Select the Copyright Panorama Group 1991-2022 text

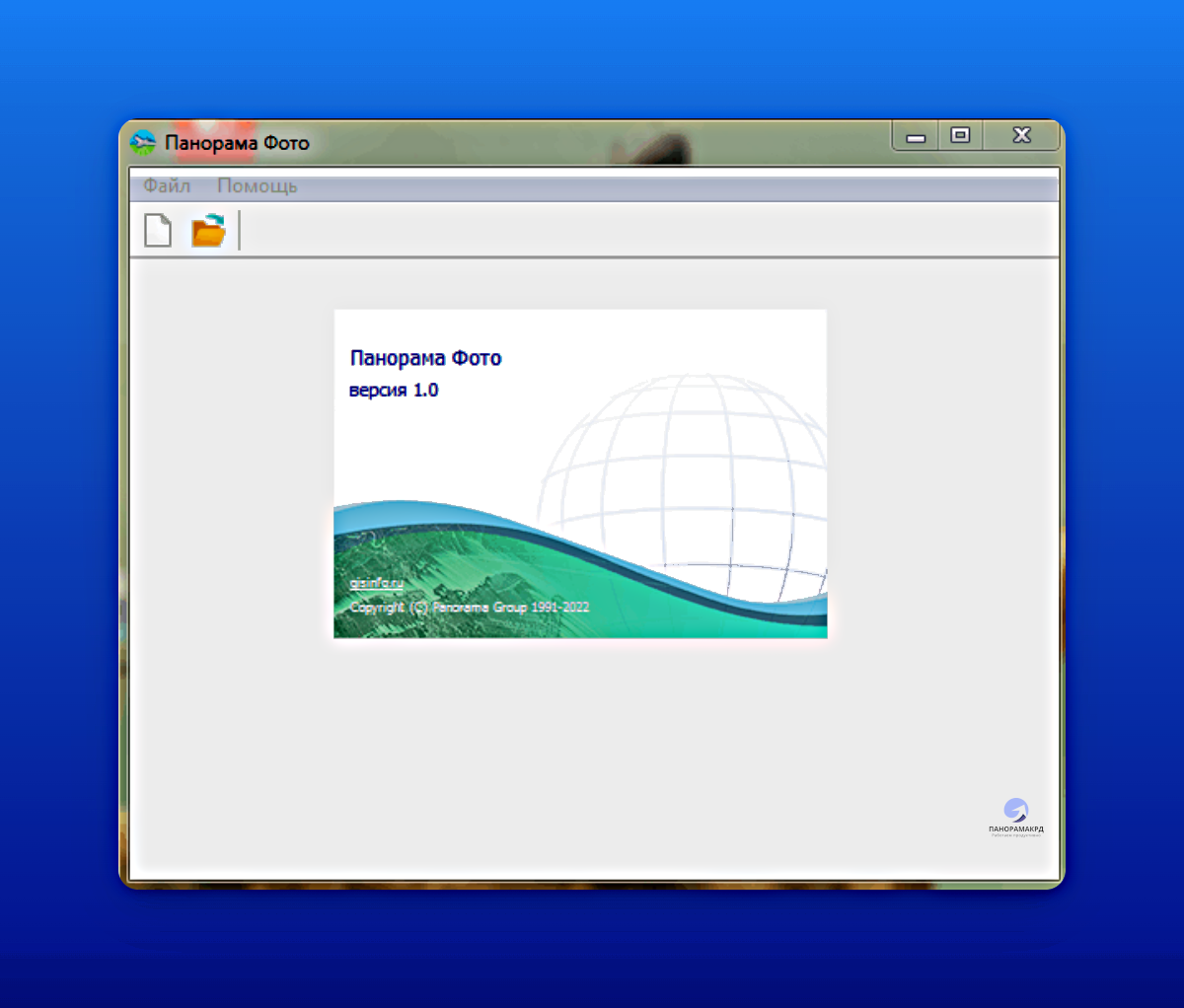point(470,608)
